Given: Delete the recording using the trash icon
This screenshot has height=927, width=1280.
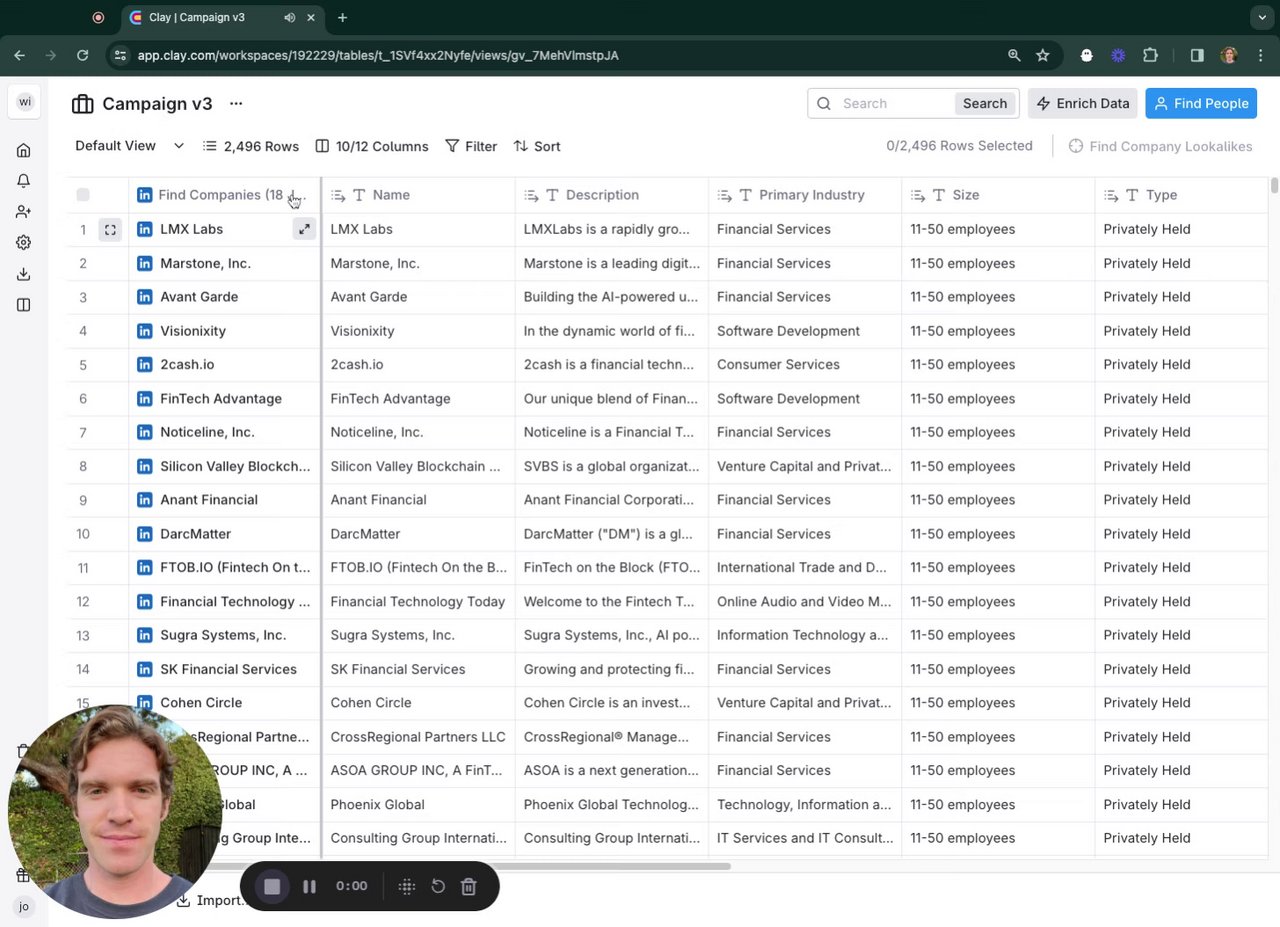Looking at the screenshot, I should pos(469,886).
